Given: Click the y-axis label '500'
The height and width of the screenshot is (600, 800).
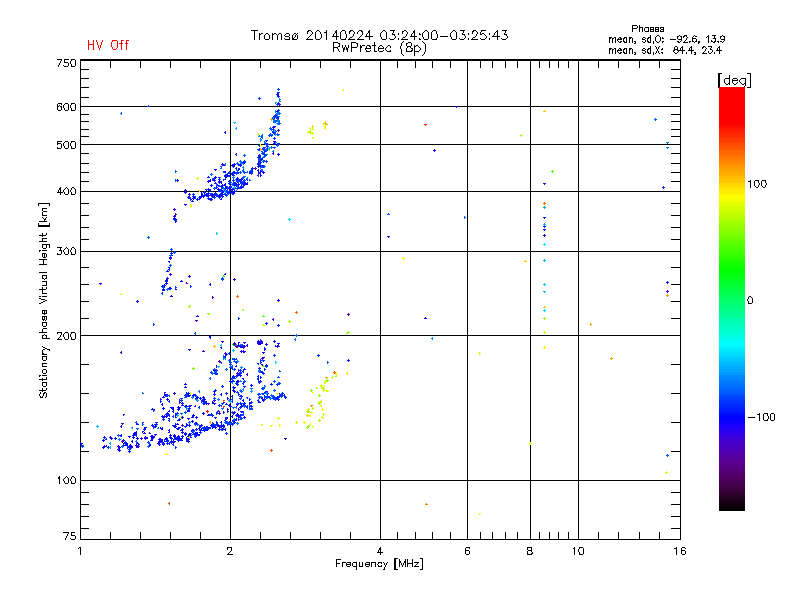Looking at the screenshot, I should click(x=66, y=145).
